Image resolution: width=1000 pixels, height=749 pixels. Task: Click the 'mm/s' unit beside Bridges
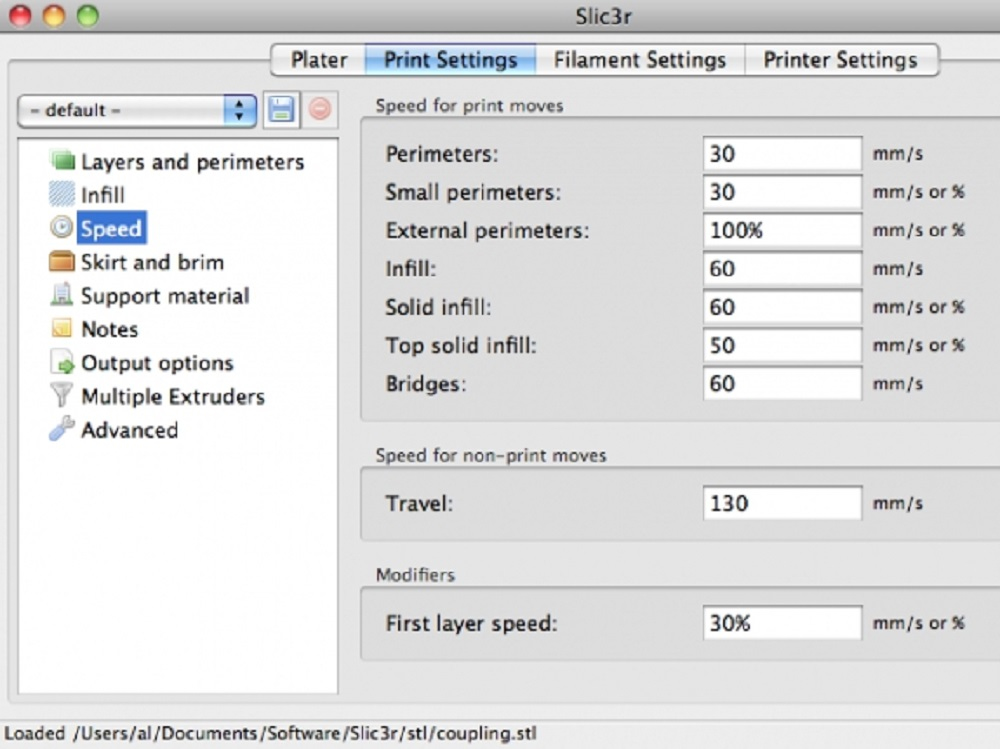(x=897, y=383)
